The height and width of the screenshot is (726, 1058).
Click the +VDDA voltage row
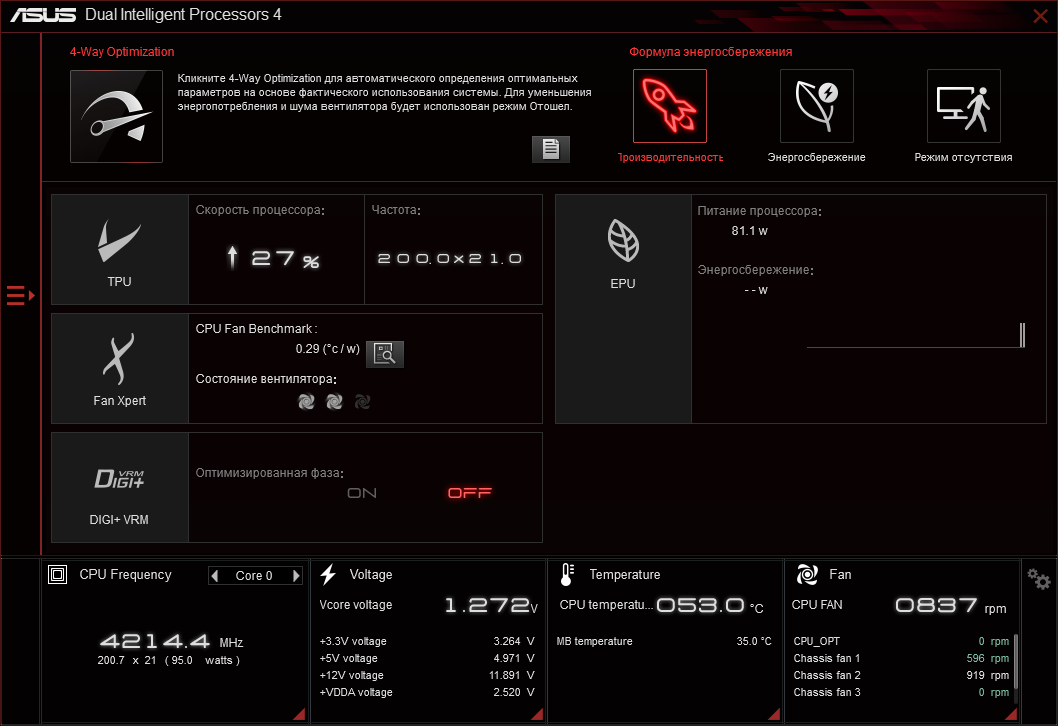(427, 692)
